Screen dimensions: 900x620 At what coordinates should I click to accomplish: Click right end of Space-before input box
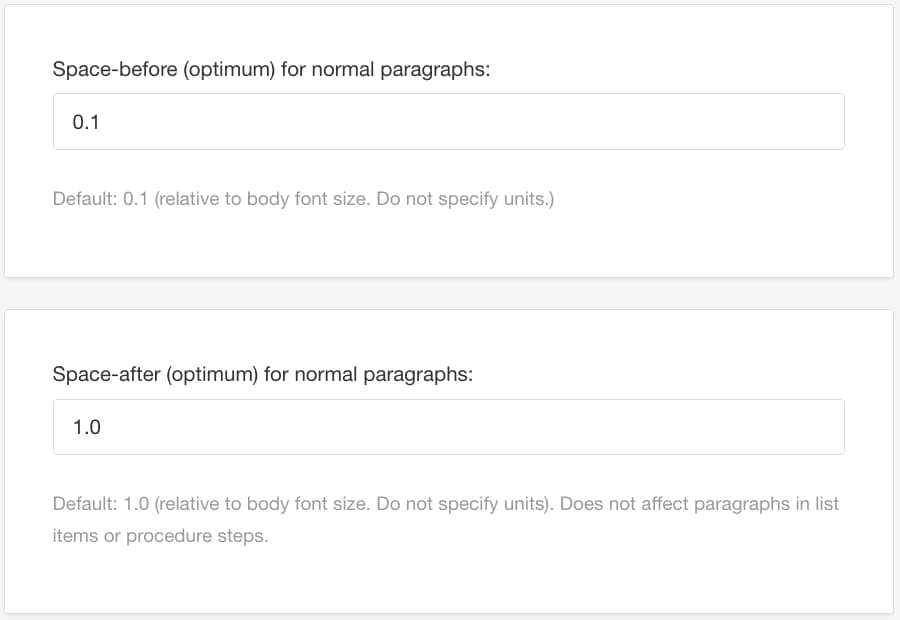click(820, 122)
